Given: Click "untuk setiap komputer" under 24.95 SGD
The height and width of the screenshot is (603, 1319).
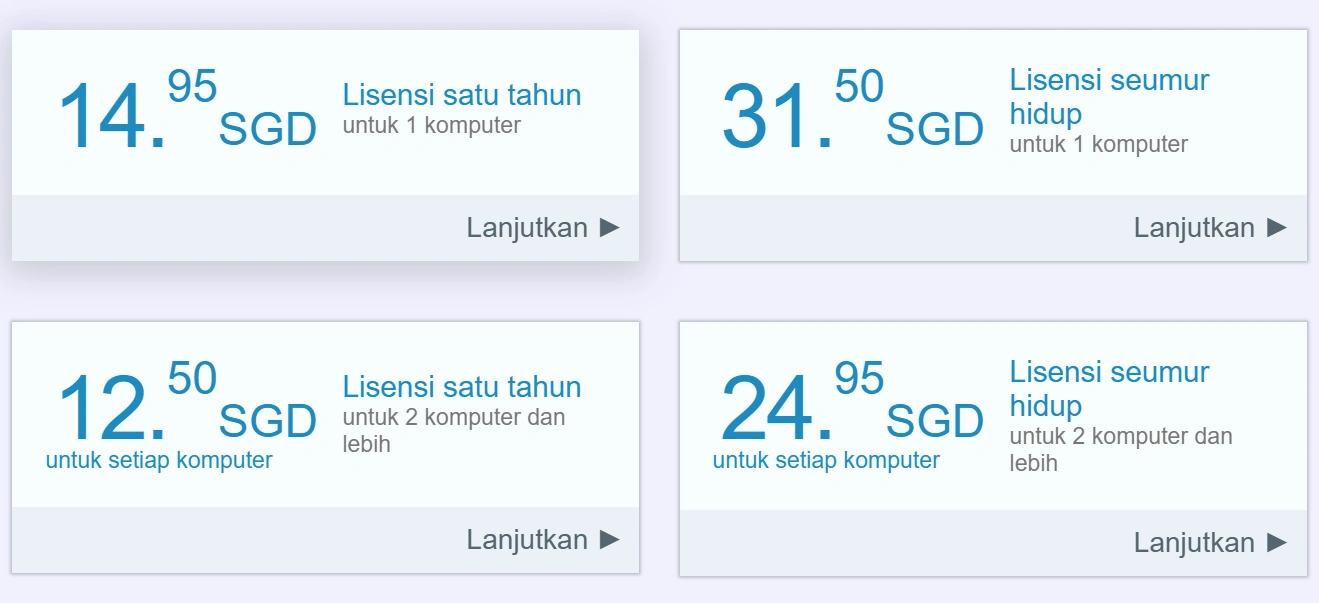Looking at the screenshot, I should point(826,460).
